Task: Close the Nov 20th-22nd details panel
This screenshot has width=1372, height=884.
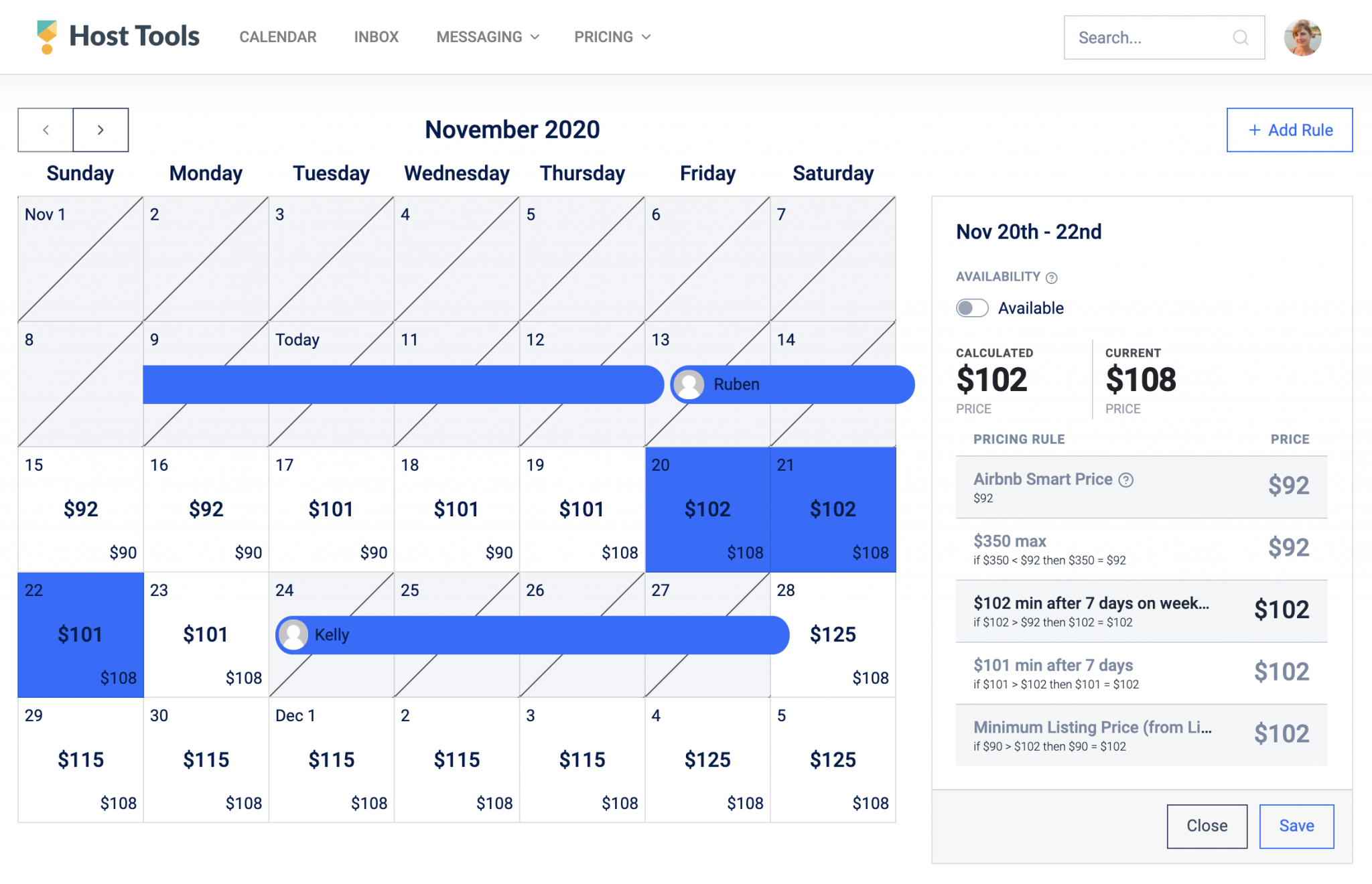Action: (x=1207, y=826)
